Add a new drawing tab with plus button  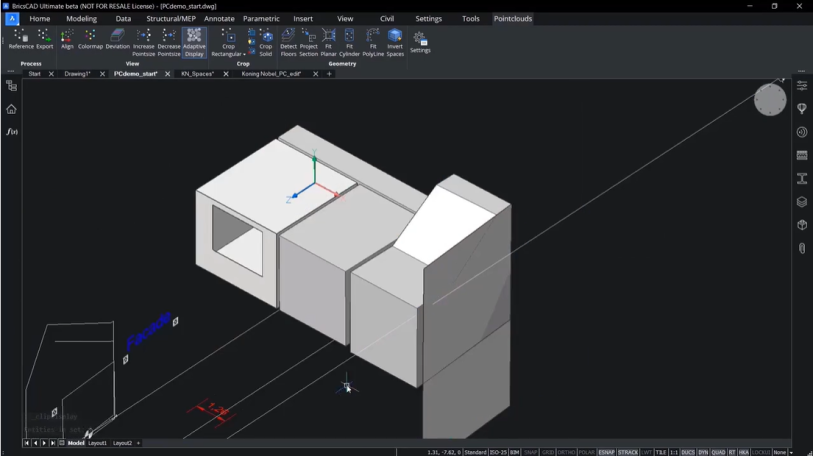(329, 73)
